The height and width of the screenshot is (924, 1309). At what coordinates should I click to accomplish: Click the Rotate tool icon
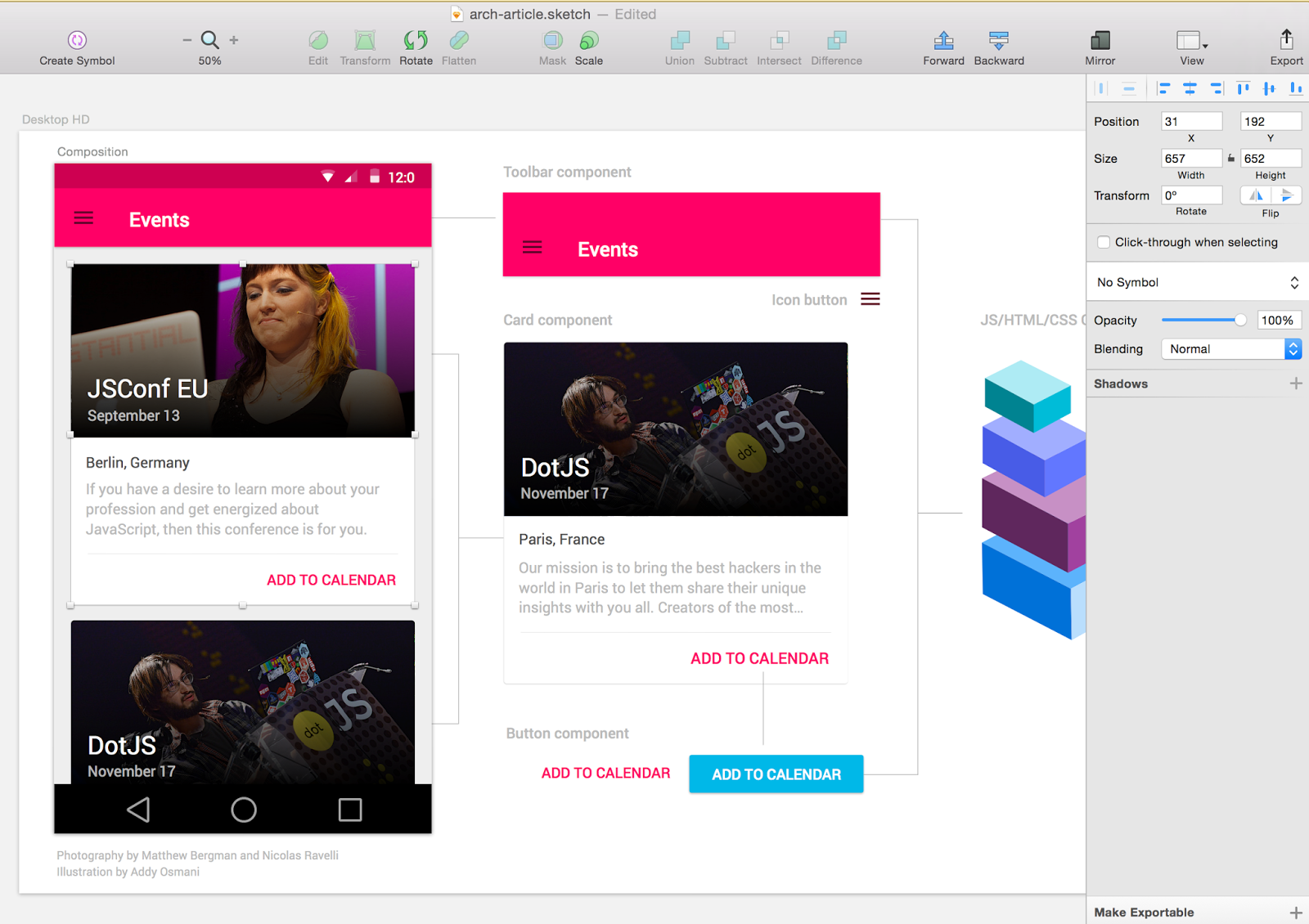pyautogui.click(x=416, y=40)
